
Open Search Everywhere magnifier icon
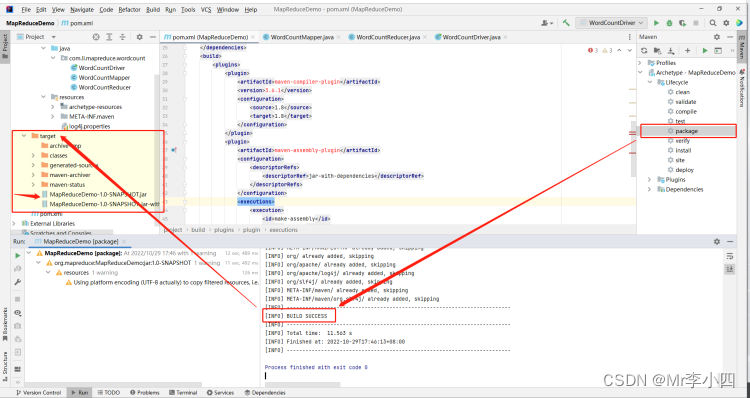[x=713, y=22]
